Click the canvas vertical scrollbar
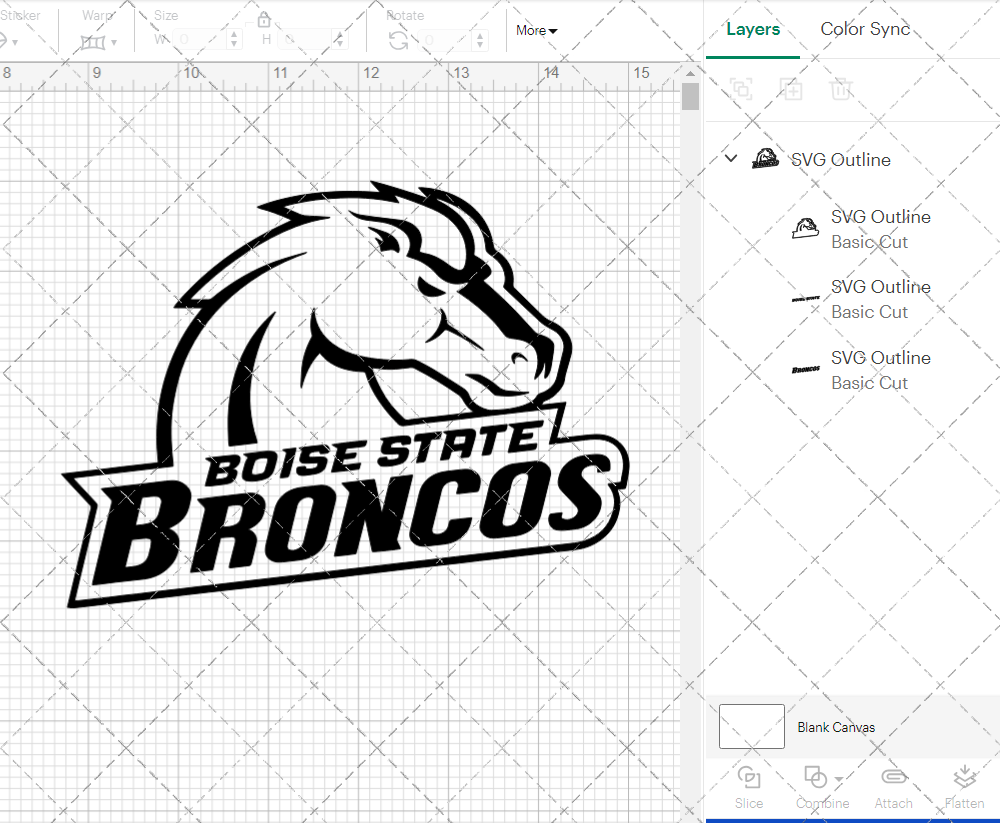1000x823 pixels. (689, 97)
